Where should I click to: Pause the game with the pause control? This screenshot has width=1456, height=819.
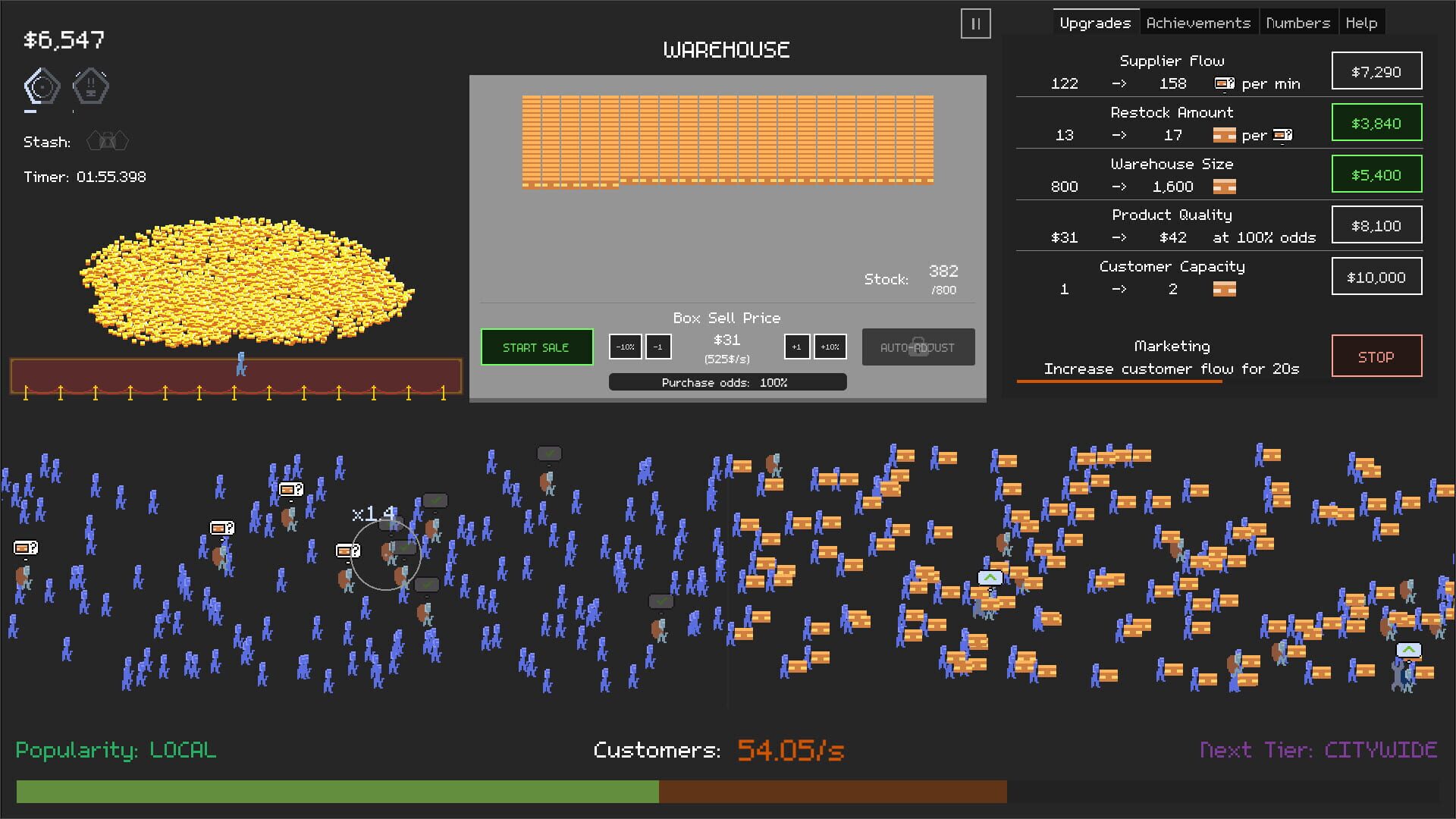pos(976,24)
